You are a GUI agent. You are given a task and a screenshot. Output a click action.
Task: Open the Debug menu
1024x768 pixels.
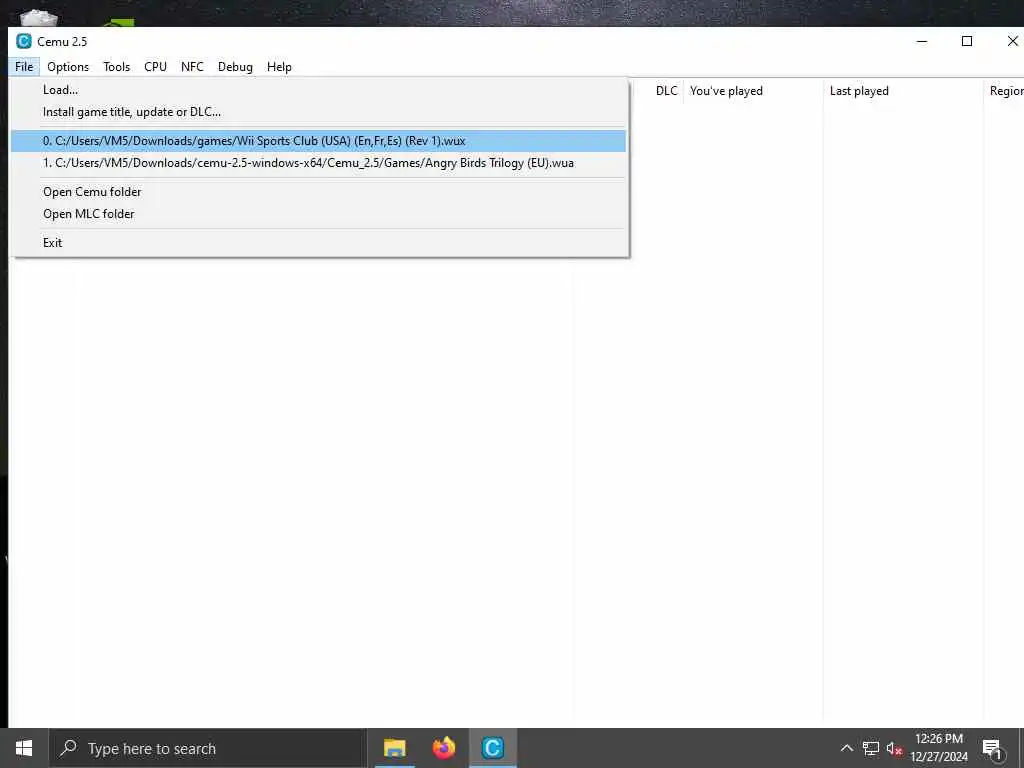pyautogui.click(x=235, y=67)
